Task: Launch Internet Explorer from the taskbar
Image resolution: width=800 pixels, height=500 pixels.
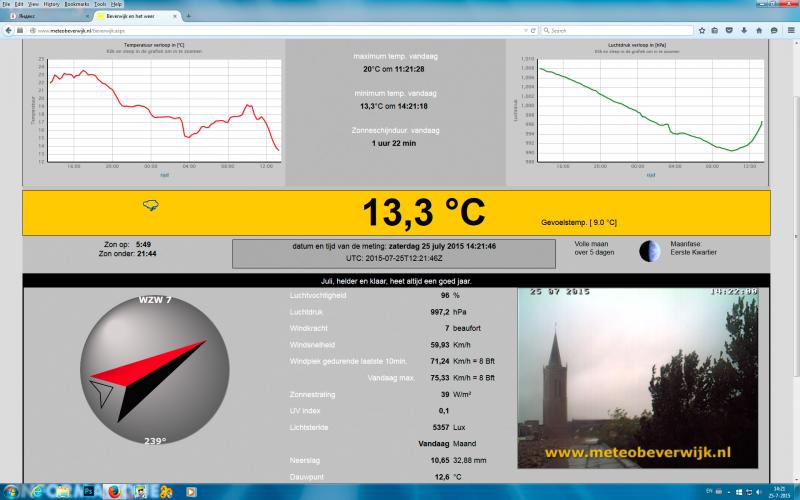Action: (36, 492)
